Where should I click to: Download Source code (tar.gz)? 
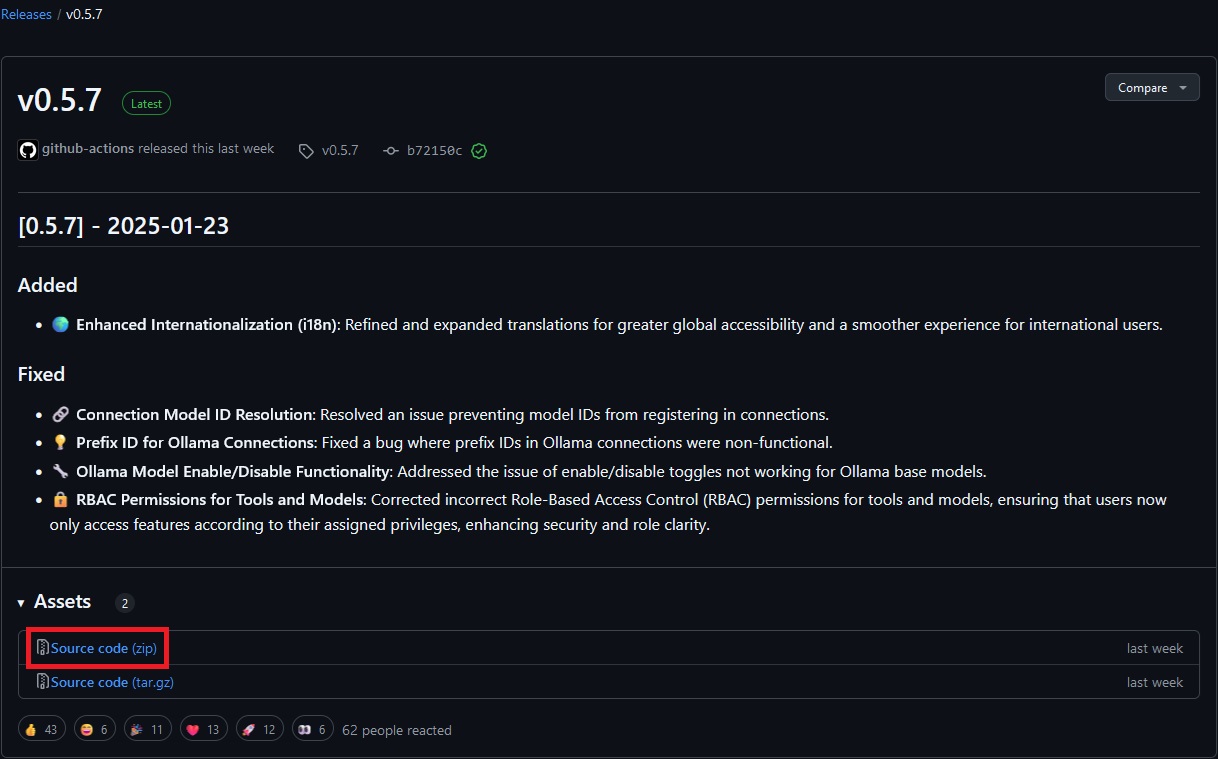click(x=113, y=682)
